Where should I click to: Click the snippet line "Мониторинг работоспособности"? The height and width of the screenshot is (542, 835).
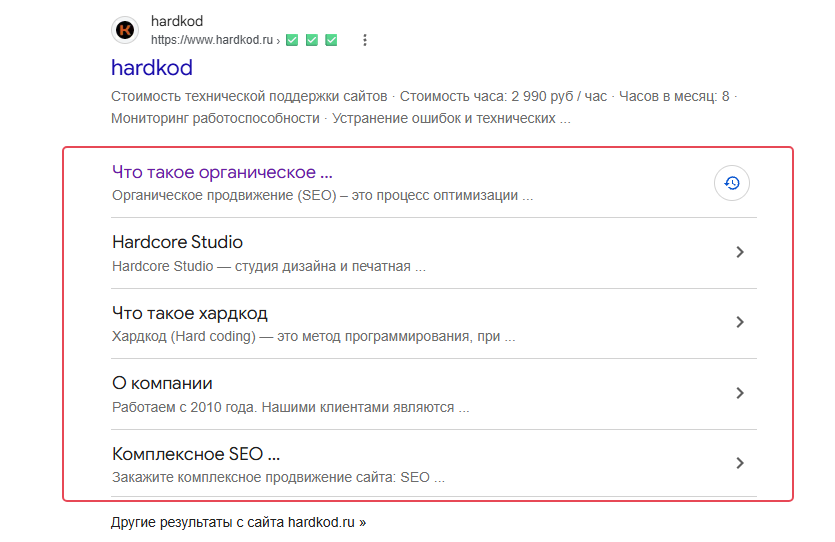click(x=215, y=118)
